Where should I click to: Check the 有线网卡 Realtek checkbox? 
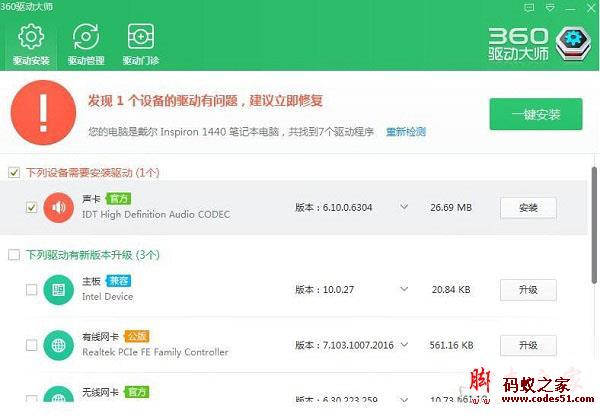31,346
